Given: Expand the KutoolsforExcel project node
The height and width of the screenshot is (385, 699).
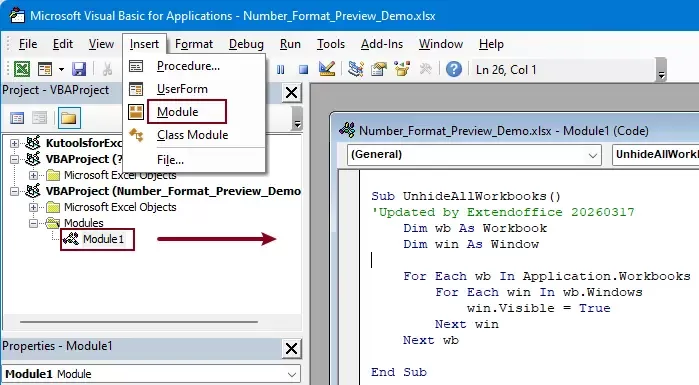Looking at the screenshot, I should [14, 143].
